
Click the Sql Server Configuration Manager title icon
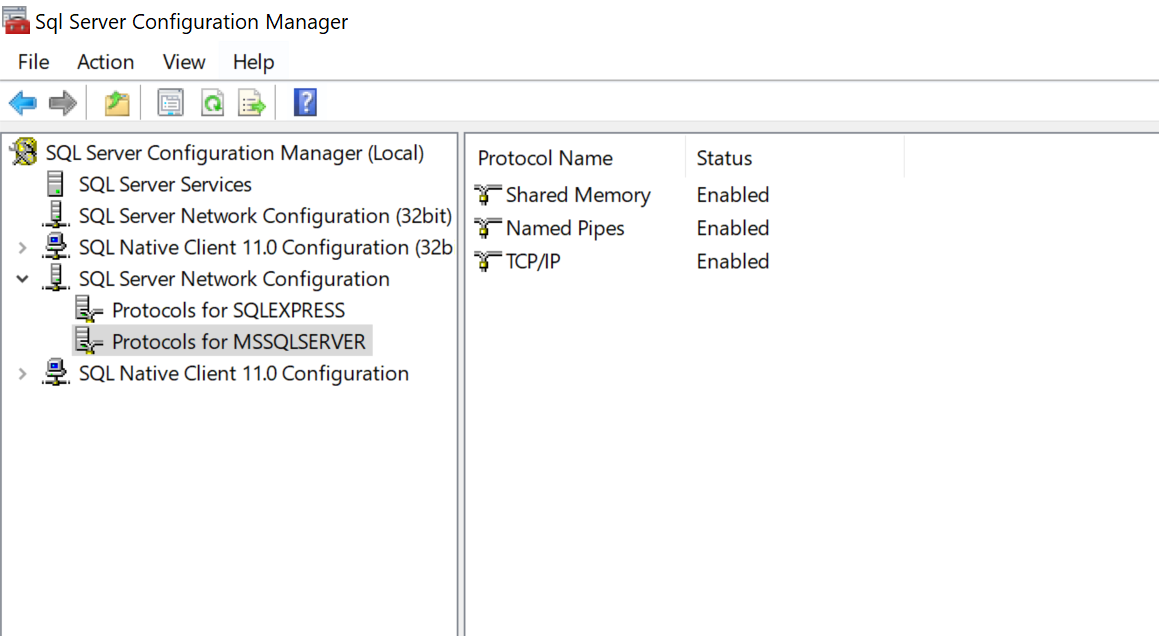coord(16,21)
